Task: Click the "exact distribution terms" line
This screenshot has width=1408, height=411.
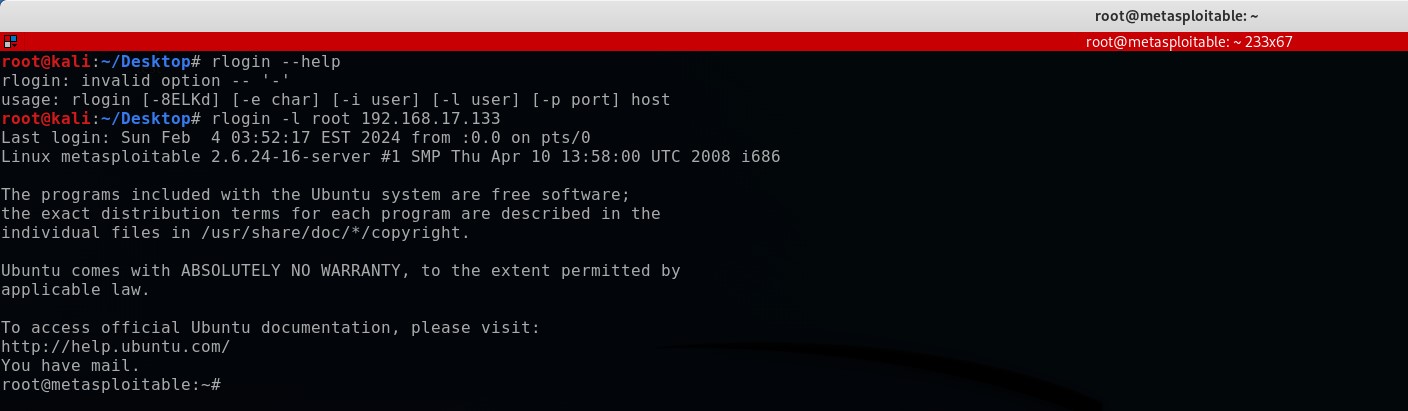Action: tap(331, 214)
